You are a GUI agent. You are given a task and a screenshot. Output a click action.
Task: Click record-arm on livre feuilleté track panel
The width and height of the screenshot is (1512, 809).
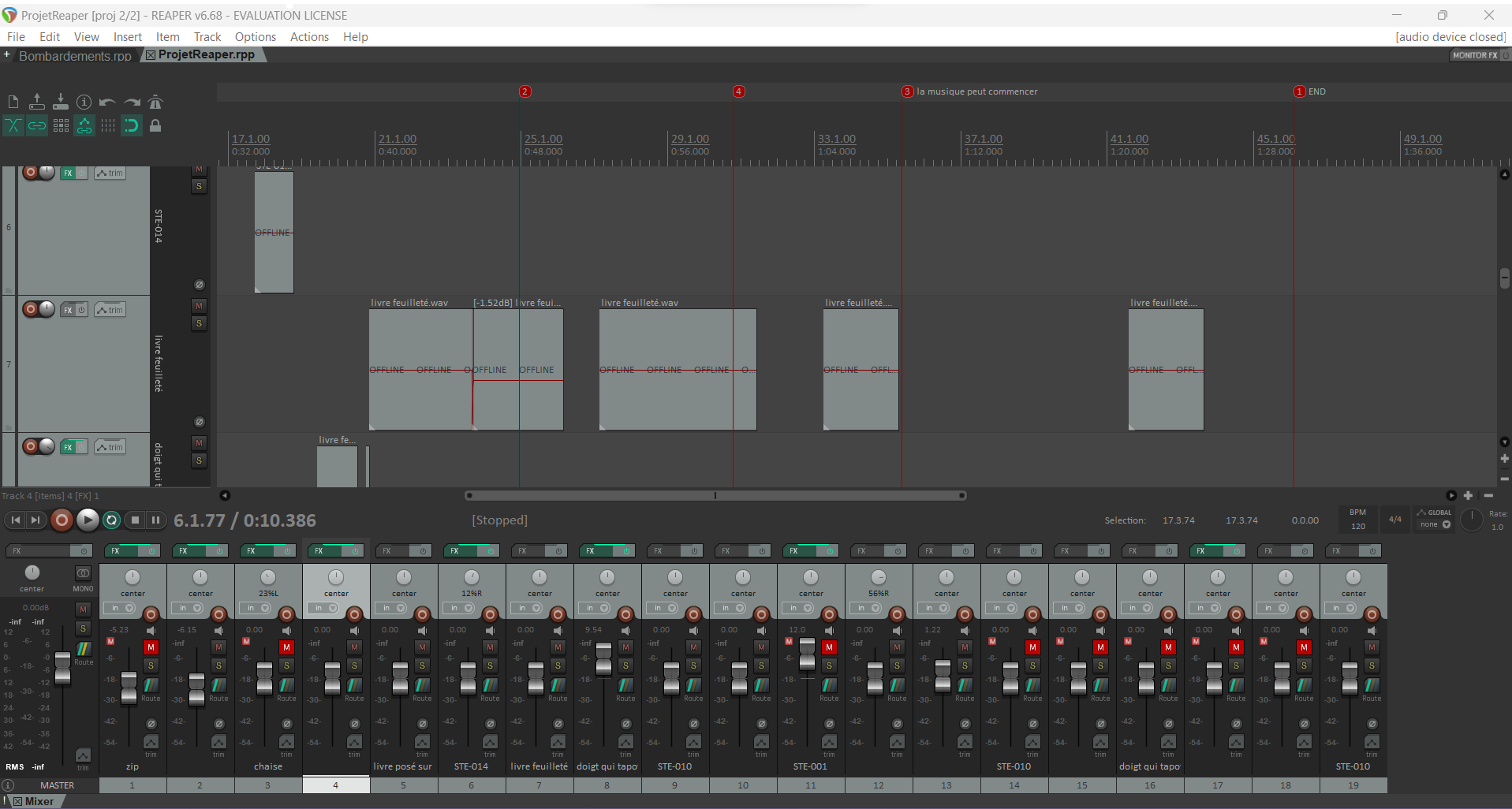pos(30,309)
